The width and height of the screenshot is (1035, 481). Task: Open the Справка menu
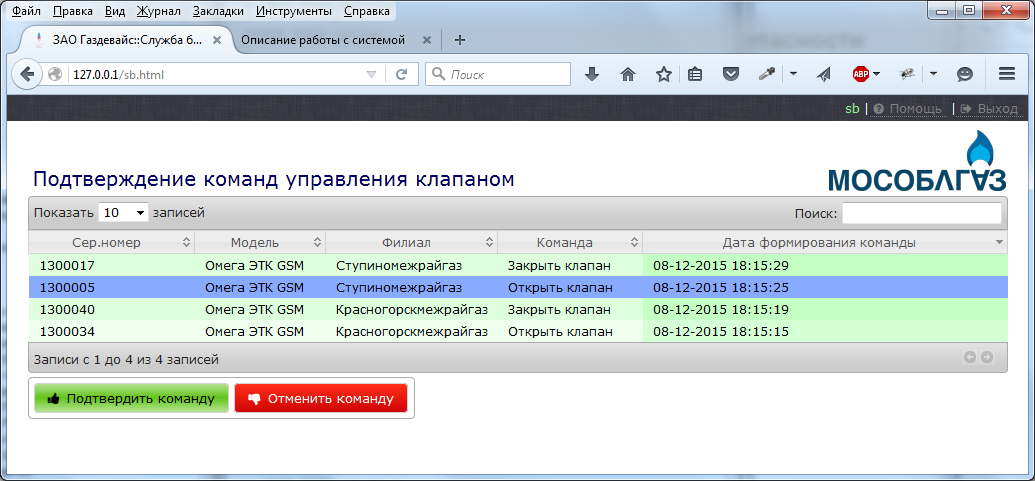pos(366,11)
